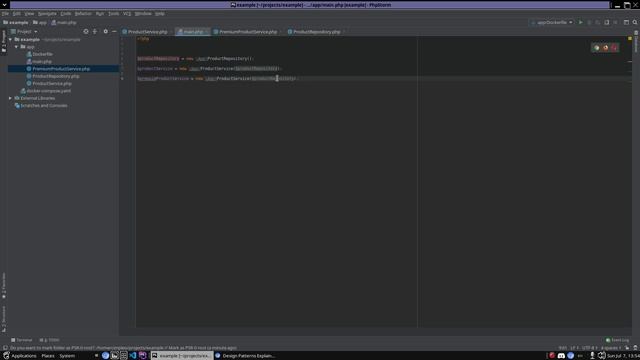Click the main.php breadcrumb in navigation bar
The height and width of the screenshot is (360, 640).
click(x=64, y=22)
